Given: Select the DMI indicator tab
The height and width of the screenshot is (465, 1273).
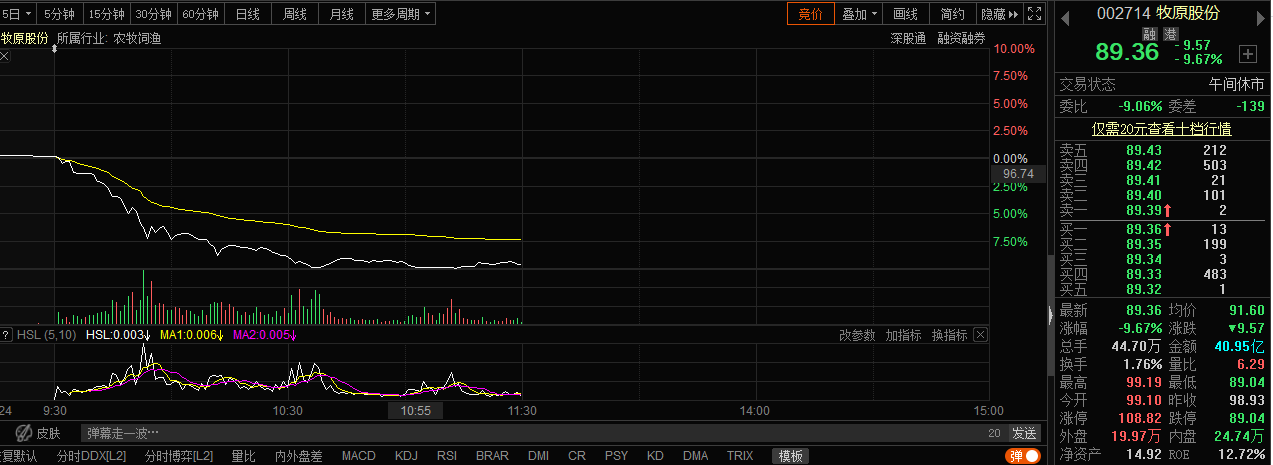Looking at the screenshot, I should 538,456.
